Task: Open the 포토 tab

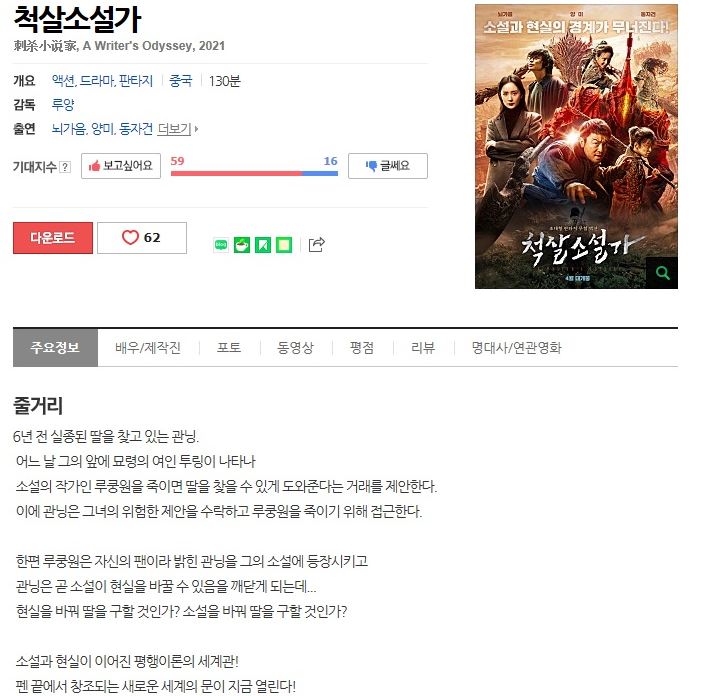Action: [229, 347]
